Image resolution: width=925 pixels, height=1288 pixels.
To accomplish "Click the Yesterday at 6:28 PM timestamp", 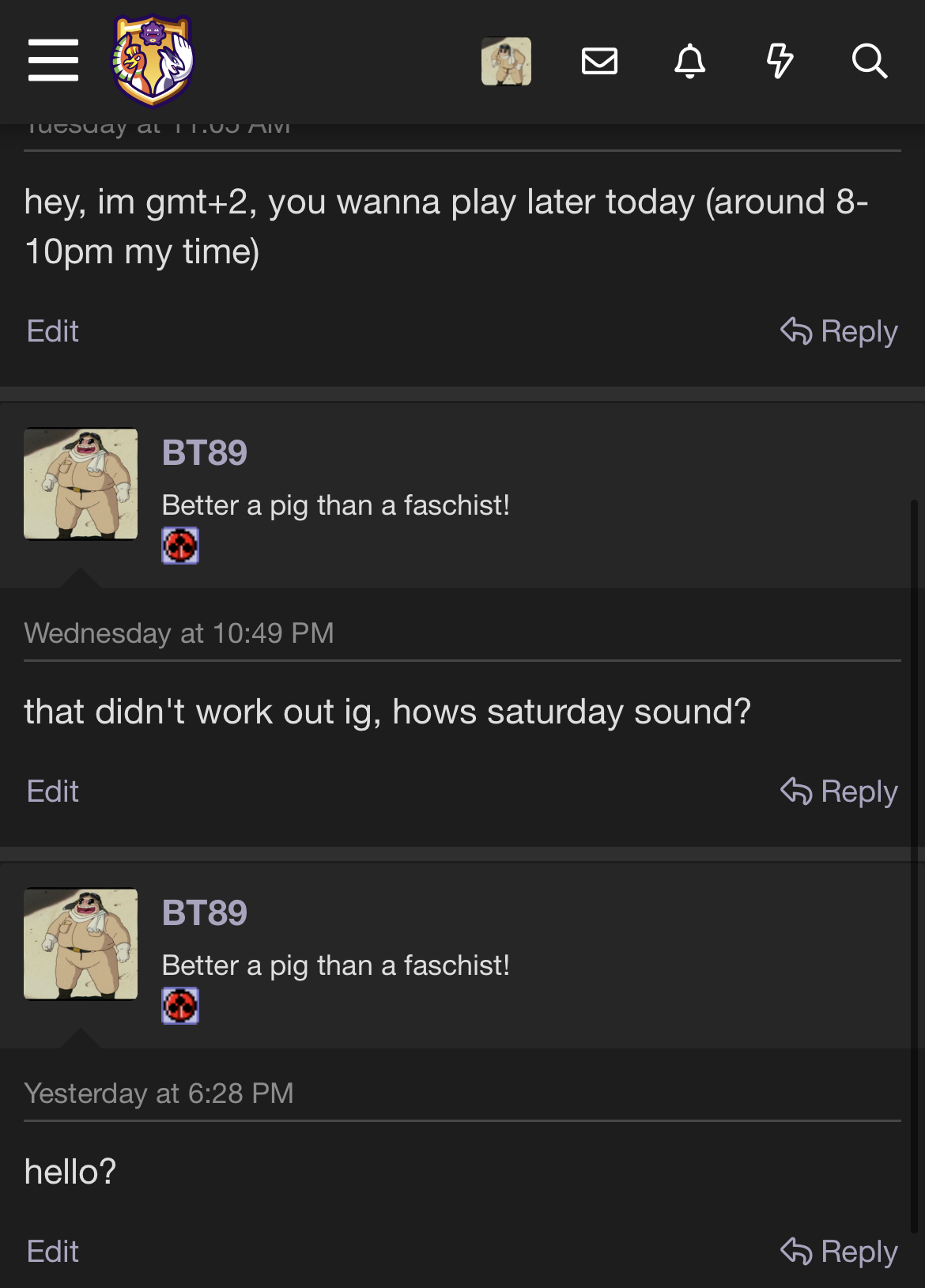I will pyautogui.click(x=159, y=1093).
